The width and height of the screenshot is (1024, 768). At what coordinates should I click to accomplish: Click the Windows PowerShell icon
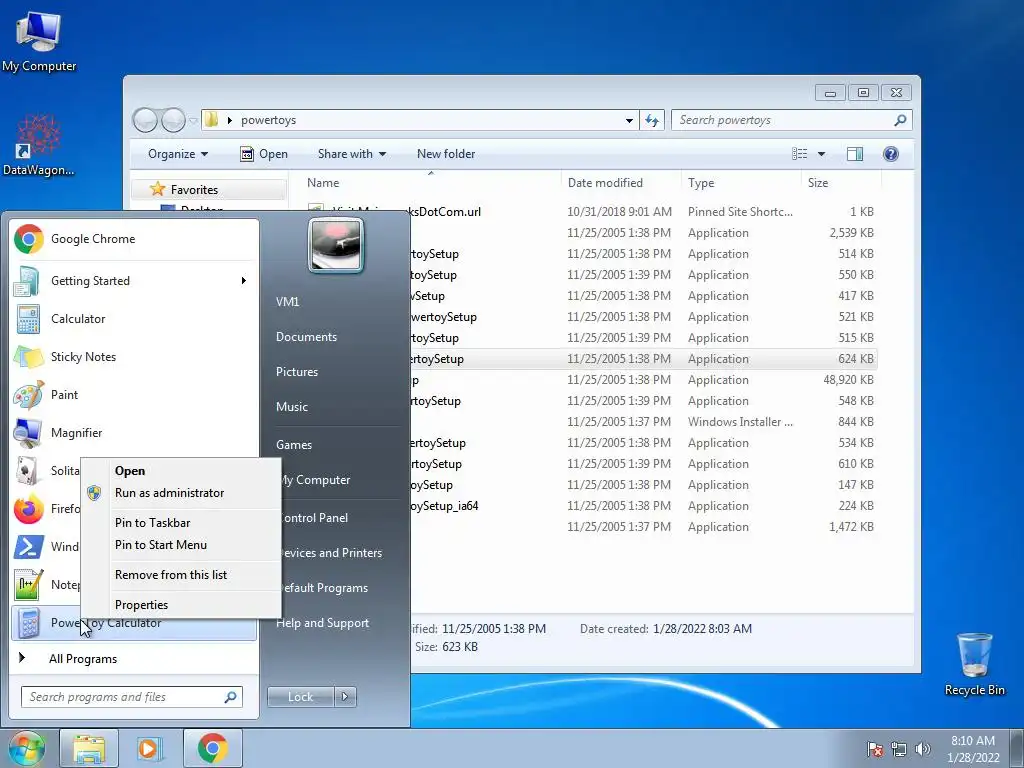(28, 547)
